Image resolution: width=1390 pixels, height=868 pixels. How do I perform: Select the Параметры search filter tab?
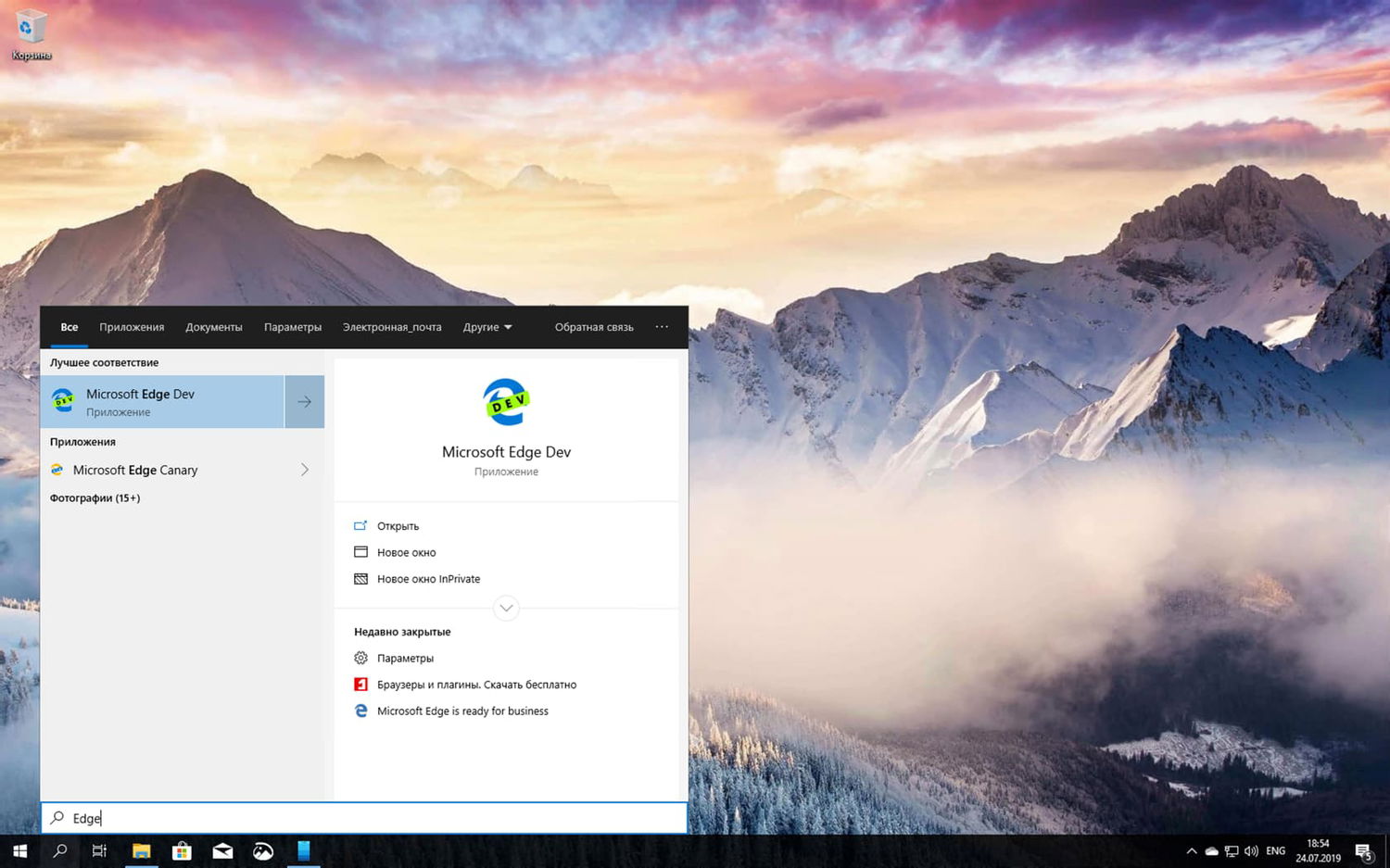tap(292, 327)
